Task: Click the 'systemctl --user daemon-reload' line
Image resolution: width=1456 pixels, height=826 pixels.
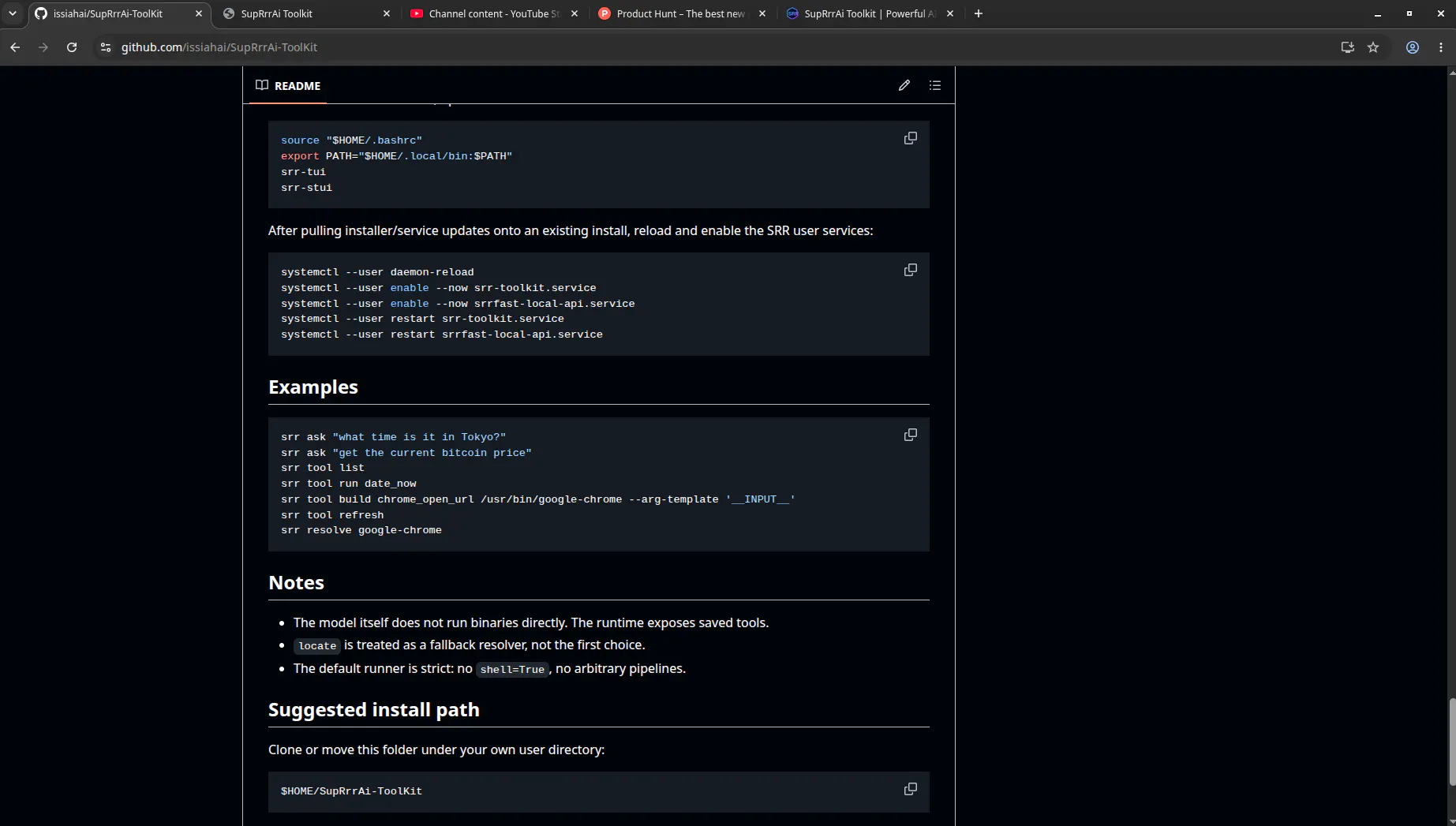Action: pos(377,272)
